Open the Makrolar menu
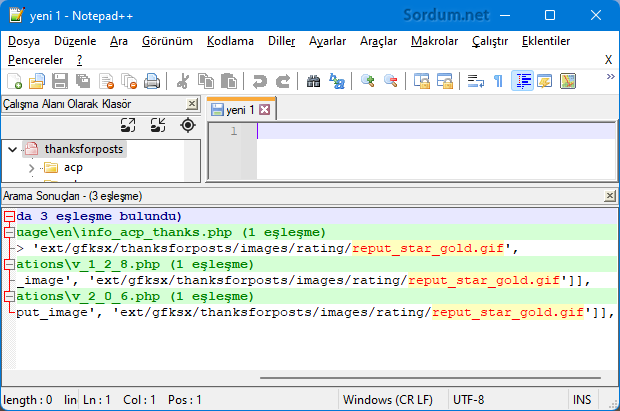Image resolution: width=620 pixels, height=411 pixels. [x=434, y=41]
